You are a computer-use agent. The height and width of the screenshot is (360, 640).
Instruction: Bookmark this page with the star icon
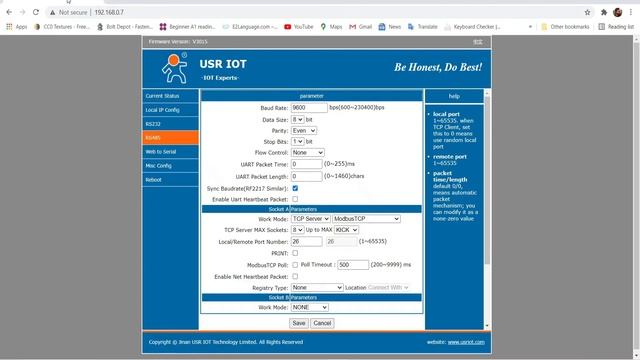click(x=587, y=12)
